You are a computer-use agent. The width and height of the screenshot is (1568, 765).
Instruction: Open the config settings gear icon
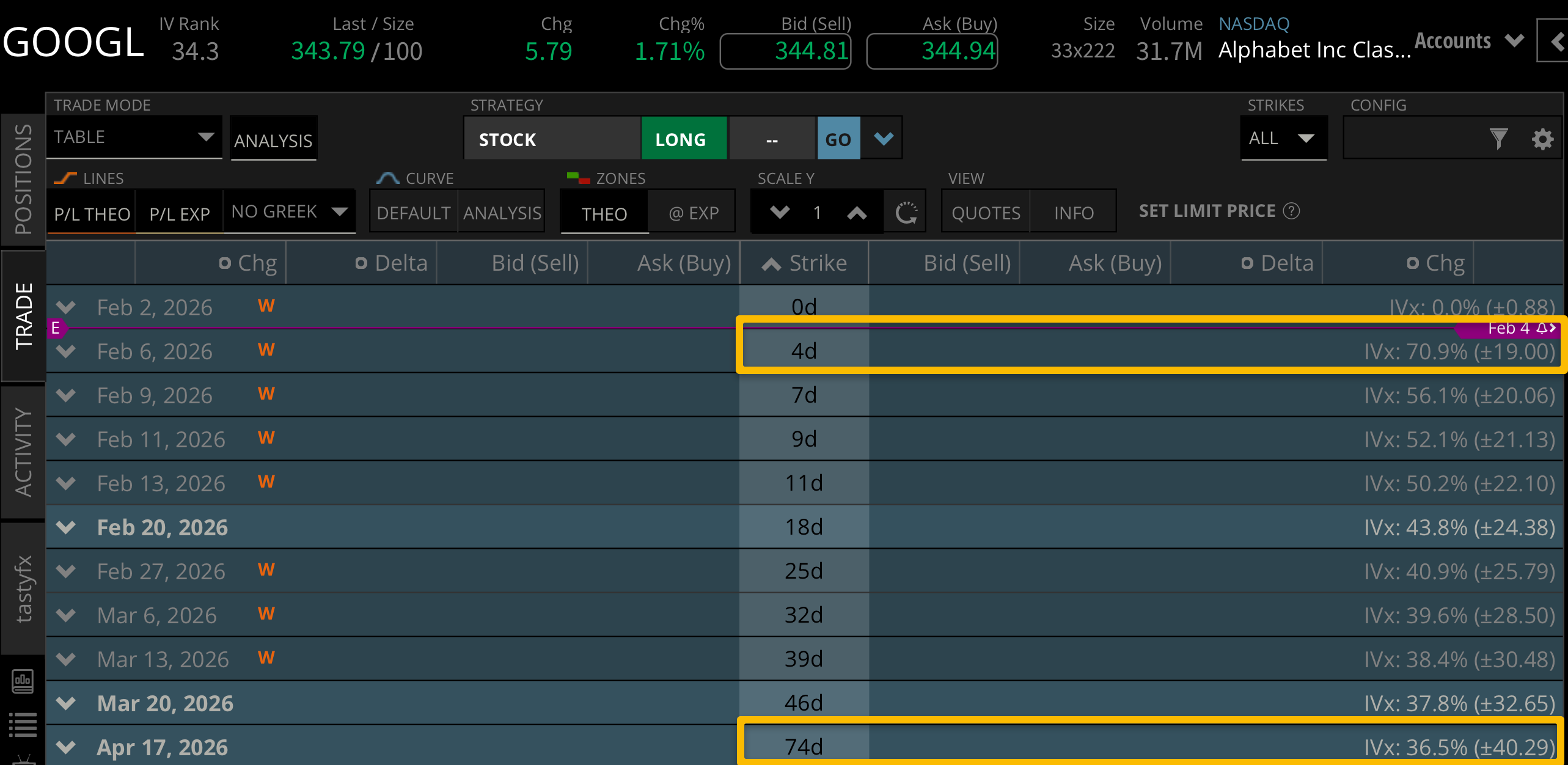point(1542,139)
